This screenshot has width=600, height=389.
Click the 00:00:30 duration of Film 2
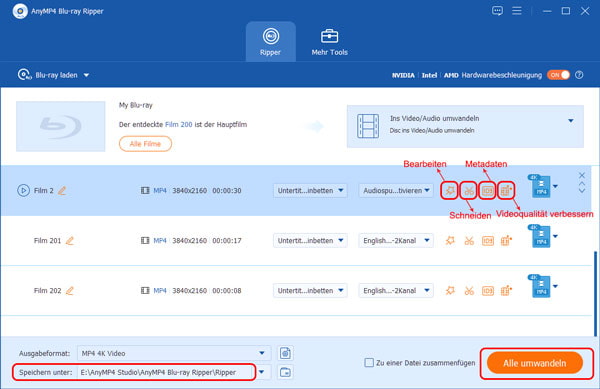[x=227, y=190]
